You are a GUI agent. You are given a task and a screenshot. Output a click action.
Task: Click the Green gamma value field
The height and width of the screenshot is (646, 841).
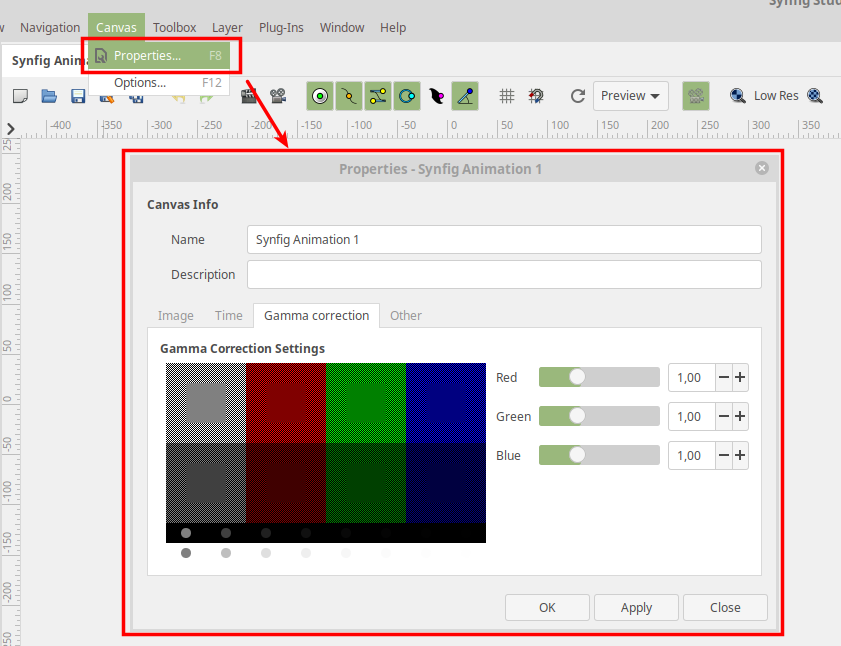click(x=692, y=416)
